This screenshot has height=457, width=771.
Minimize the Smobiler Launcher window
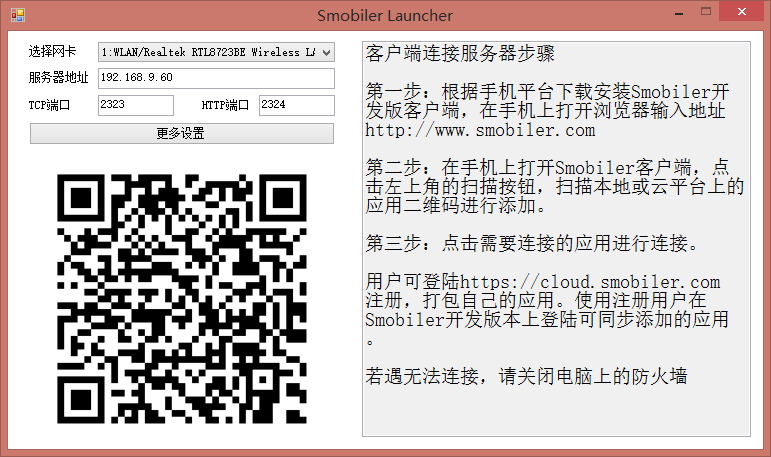[x=679, y=12]
